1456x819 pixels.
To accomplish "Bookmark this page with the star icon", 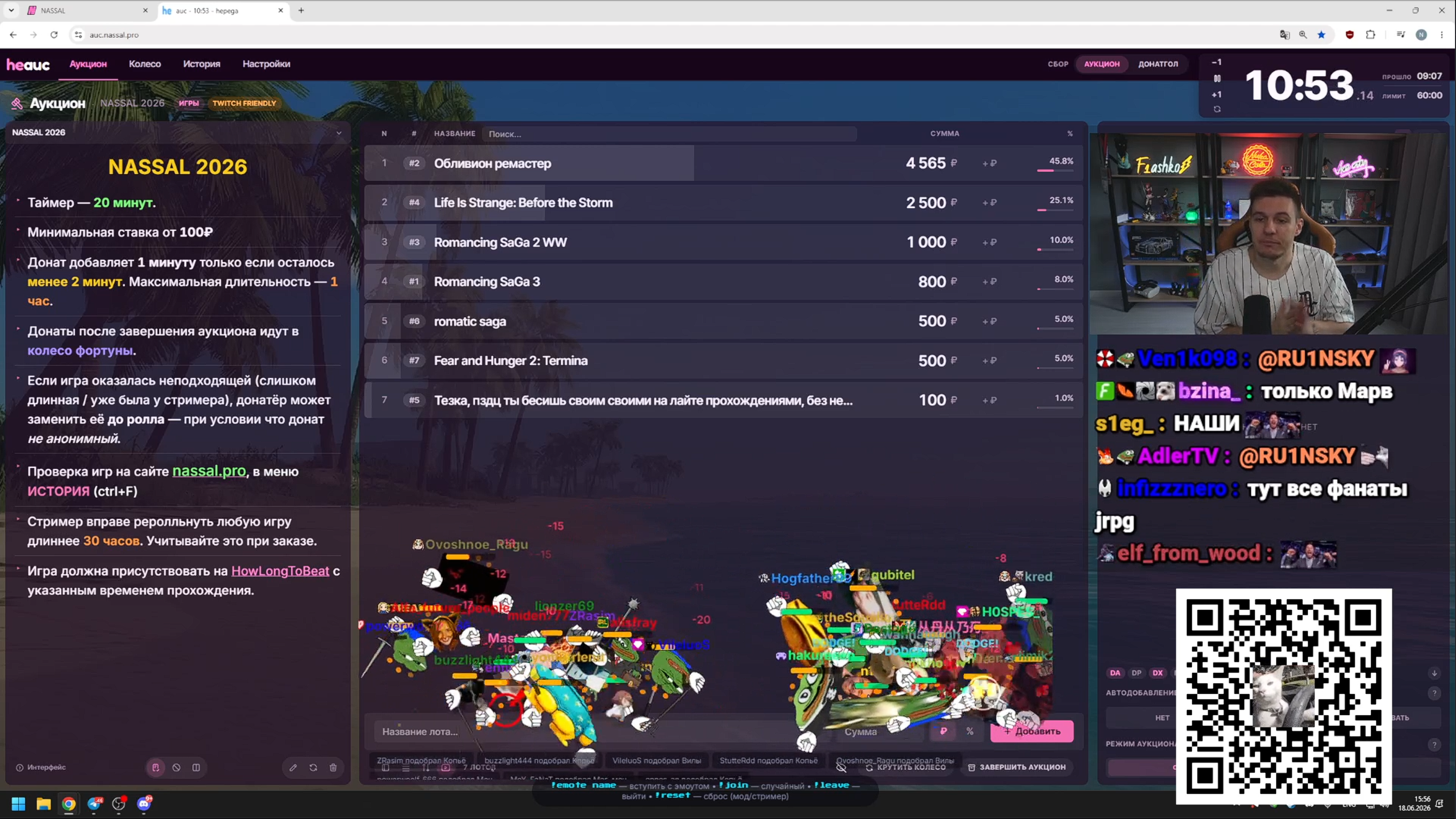I will (x=1322, y=35).
